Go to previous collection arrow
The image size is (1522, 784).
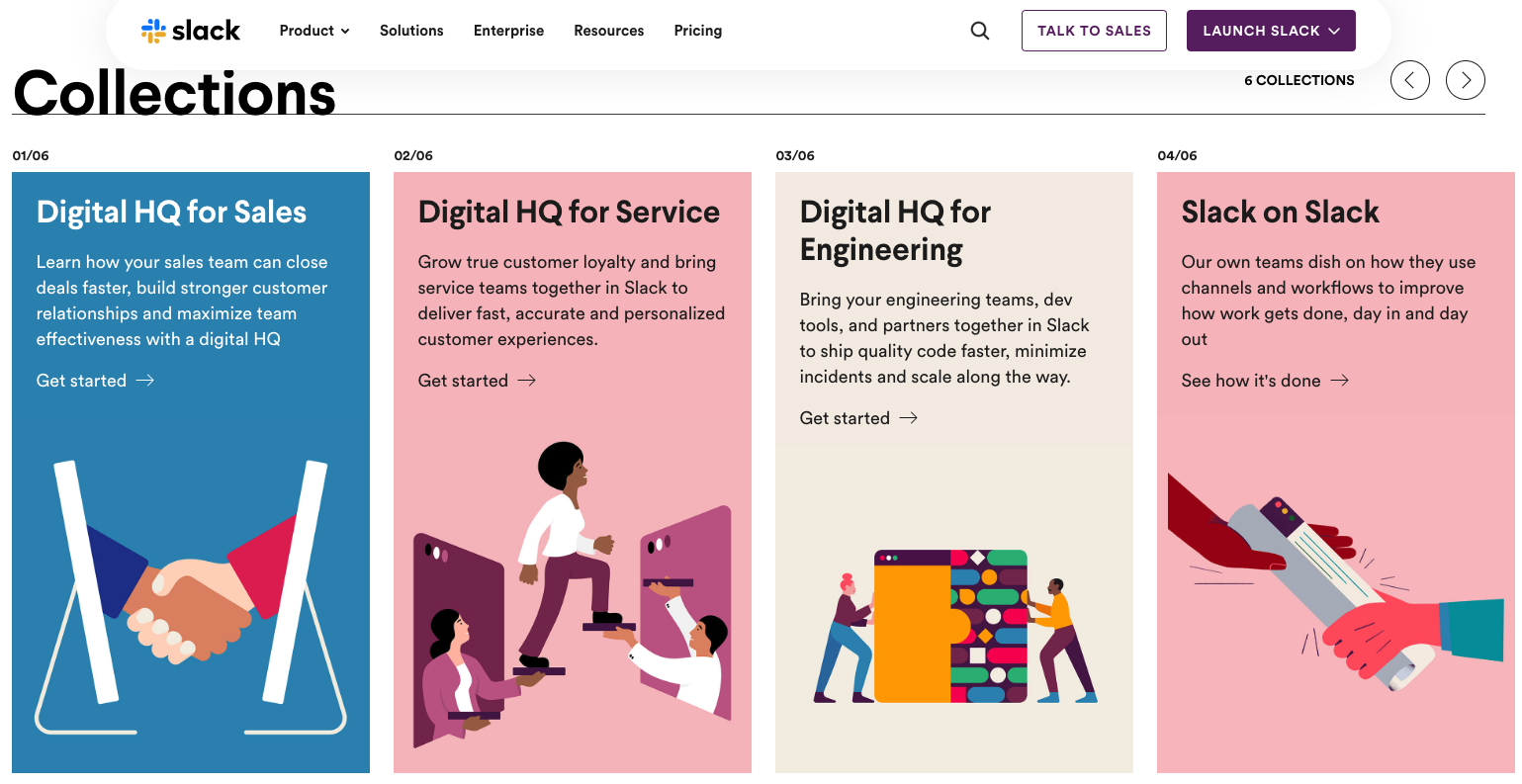[x=1410, y=80]
